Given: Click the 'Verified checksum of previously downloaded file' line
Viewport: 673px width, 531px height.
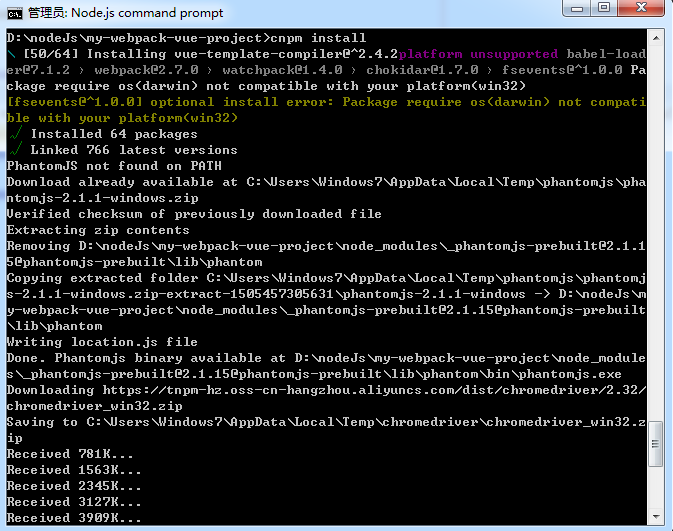Looking at the screenshot, I should click(x=194, y=214).
